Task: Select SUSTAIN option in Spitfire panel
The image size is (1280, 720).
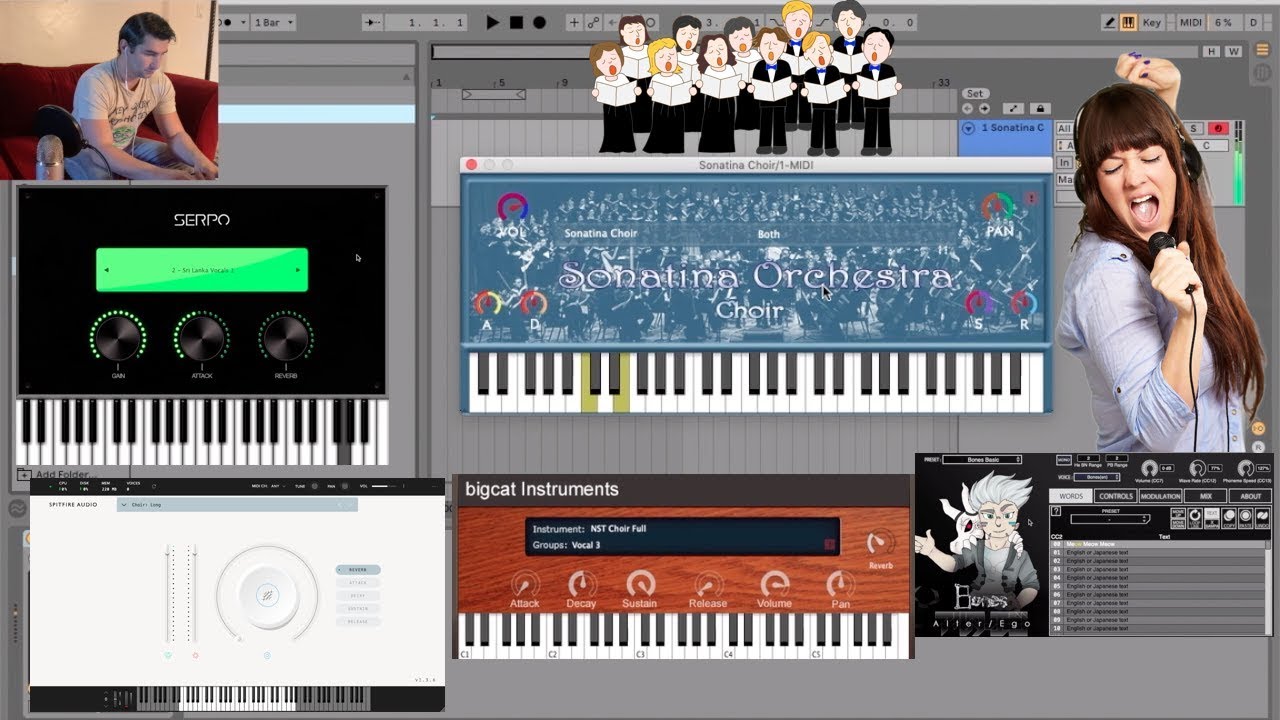Action: [x=358, y=609]
